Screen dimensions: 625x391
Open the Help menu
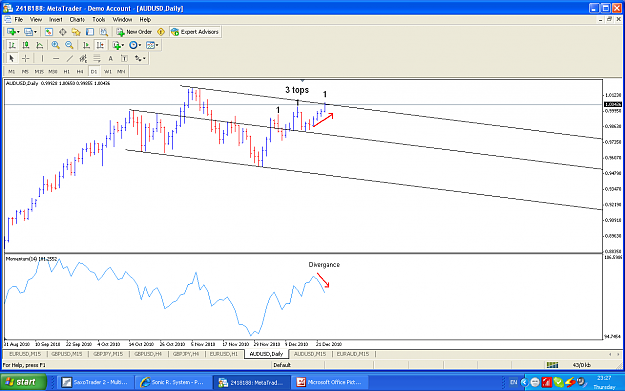click(x=145, y=20)
